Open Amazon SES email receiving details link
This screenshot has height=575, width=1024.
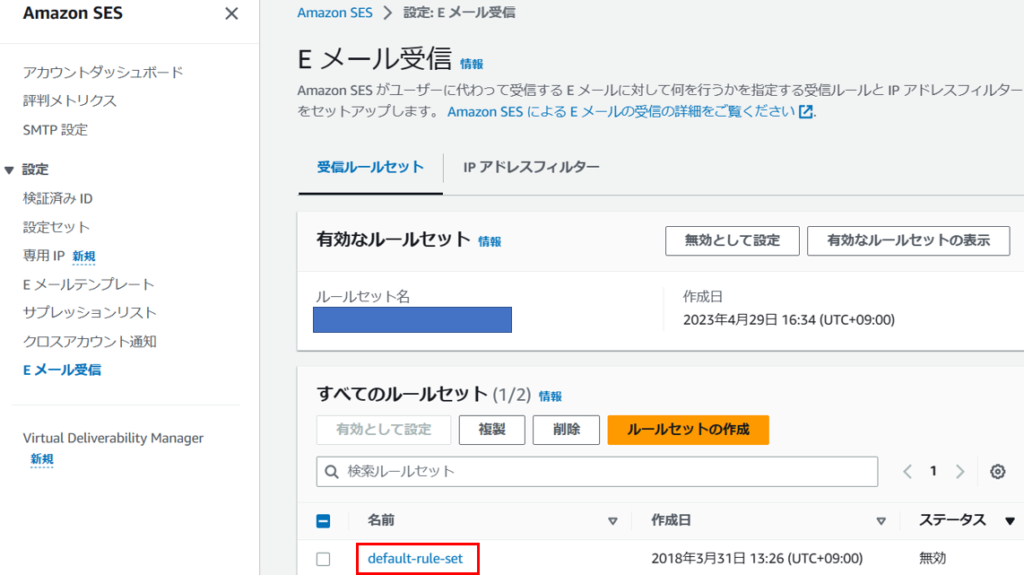tap(621, 112)
